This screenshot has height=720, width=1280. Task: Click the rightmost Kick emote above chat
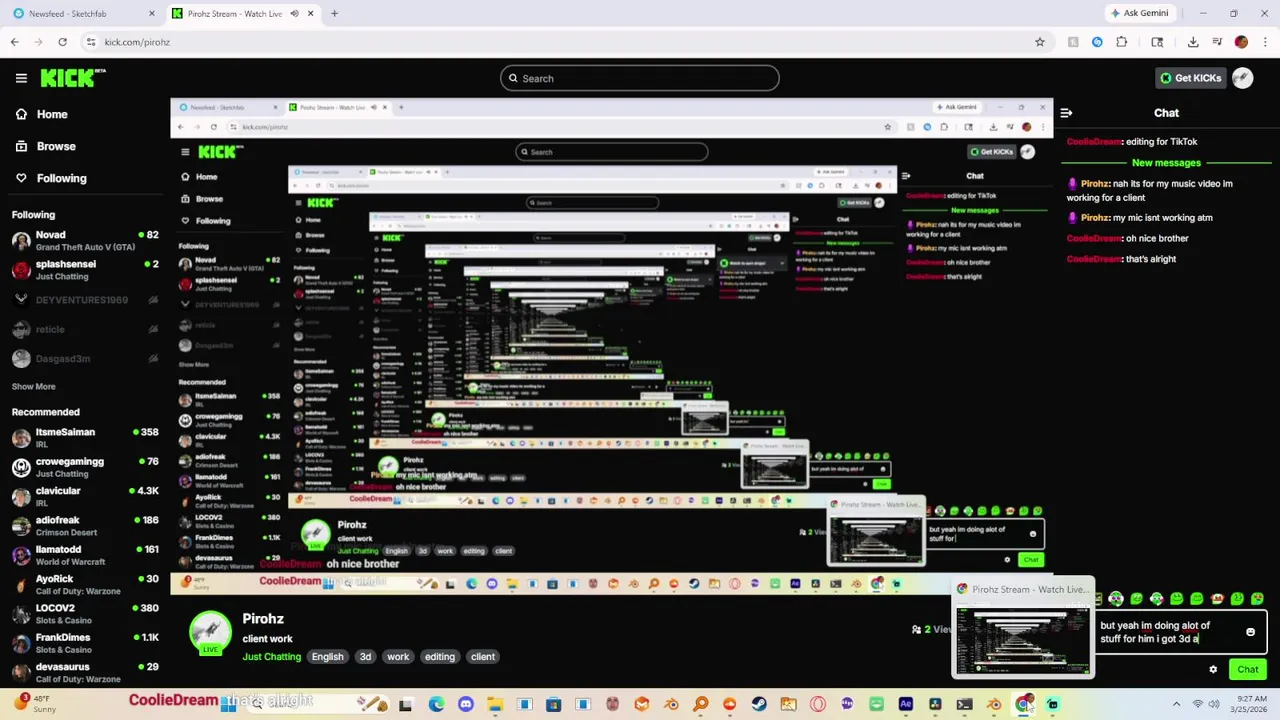tap(1257, 599)
